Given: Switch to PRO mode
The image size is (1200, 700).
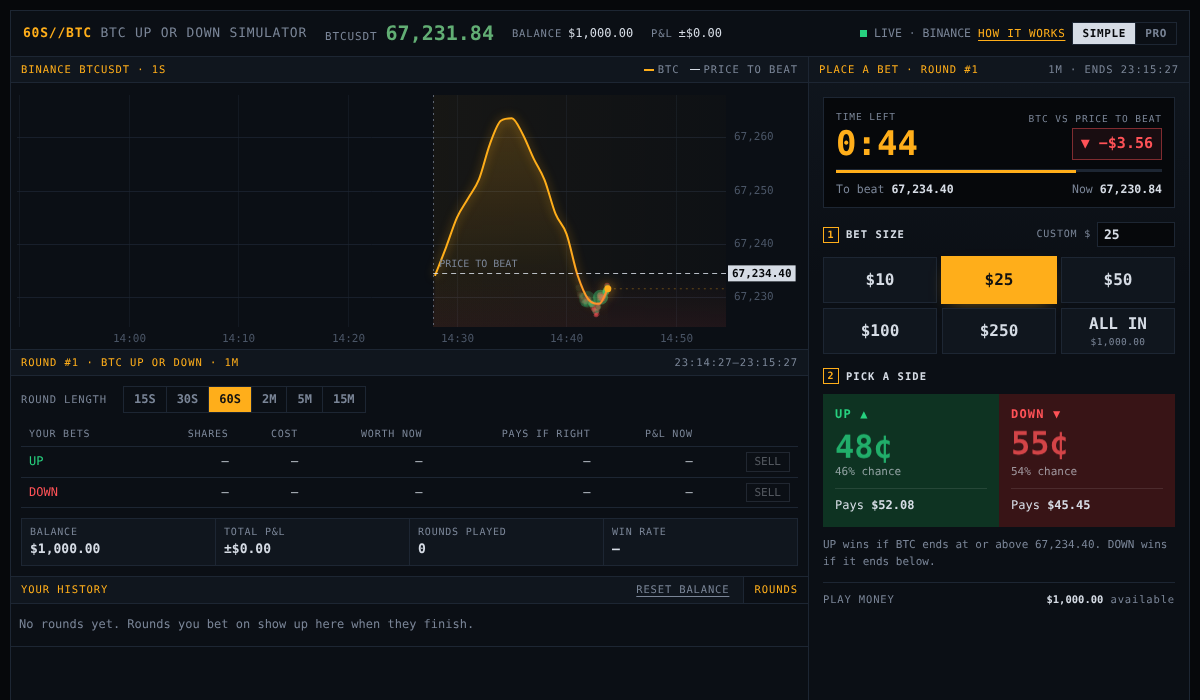Looking at the screenshot, I should [x=1156, y=33].
